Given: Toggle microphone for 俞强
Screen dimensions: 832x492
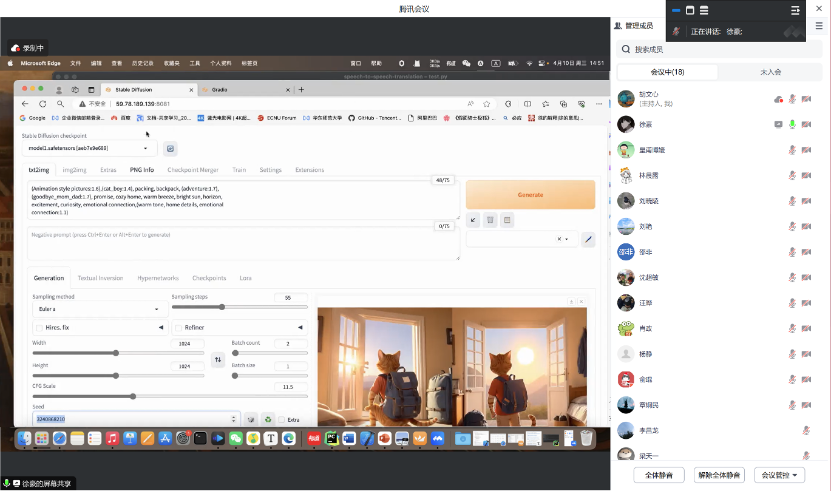Looking at the screenshot, I should pyautogui.click(x=792, y=379).
